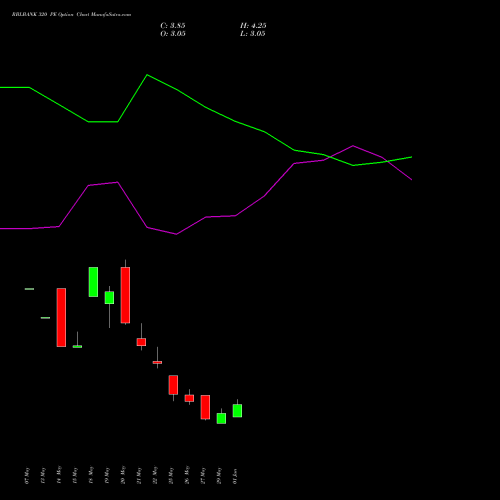The image size is (500, 500).
Task: Select the last green candle above 01 Jun
Action: pos(237,410)
